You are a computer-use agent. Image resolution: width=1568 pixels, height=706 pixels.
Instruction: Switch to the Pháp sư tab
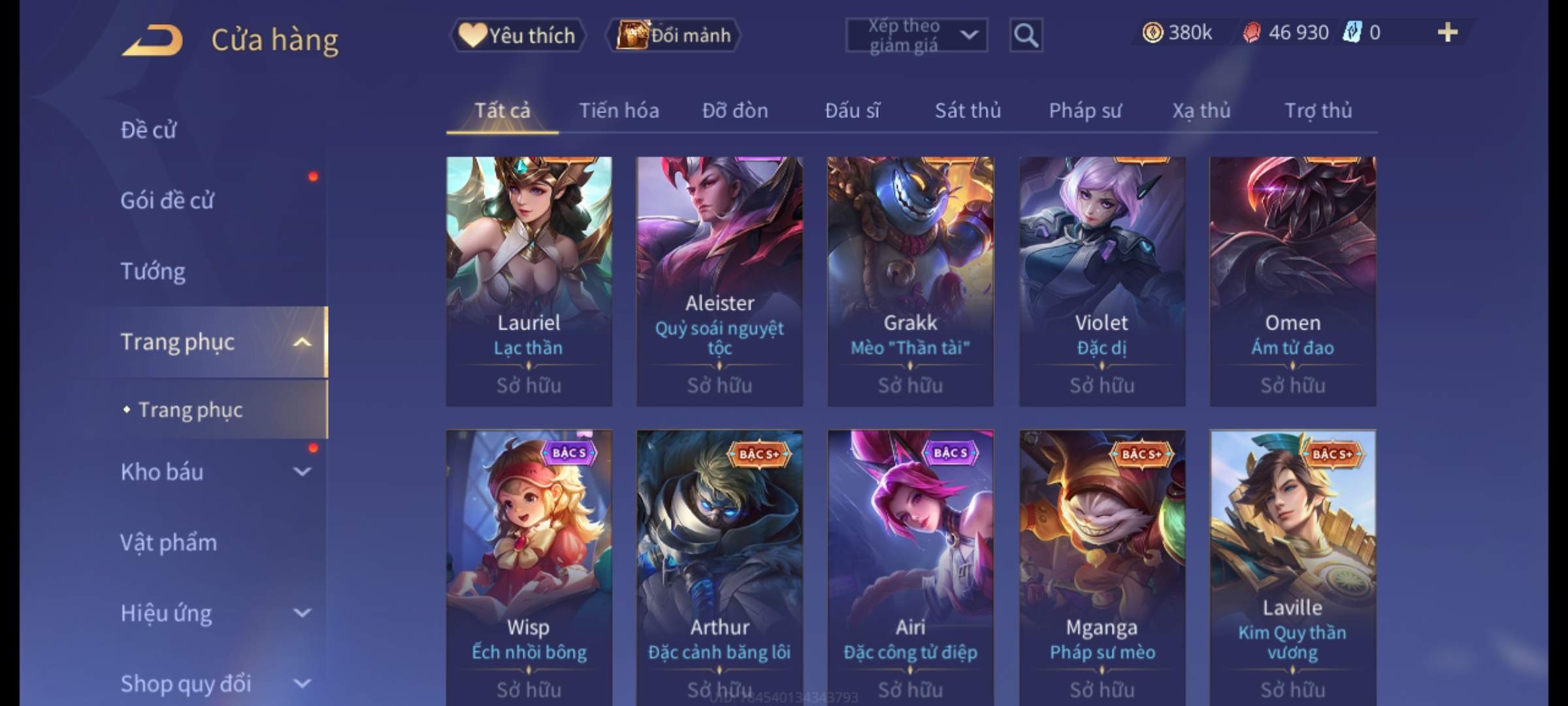coord(1085,110)
